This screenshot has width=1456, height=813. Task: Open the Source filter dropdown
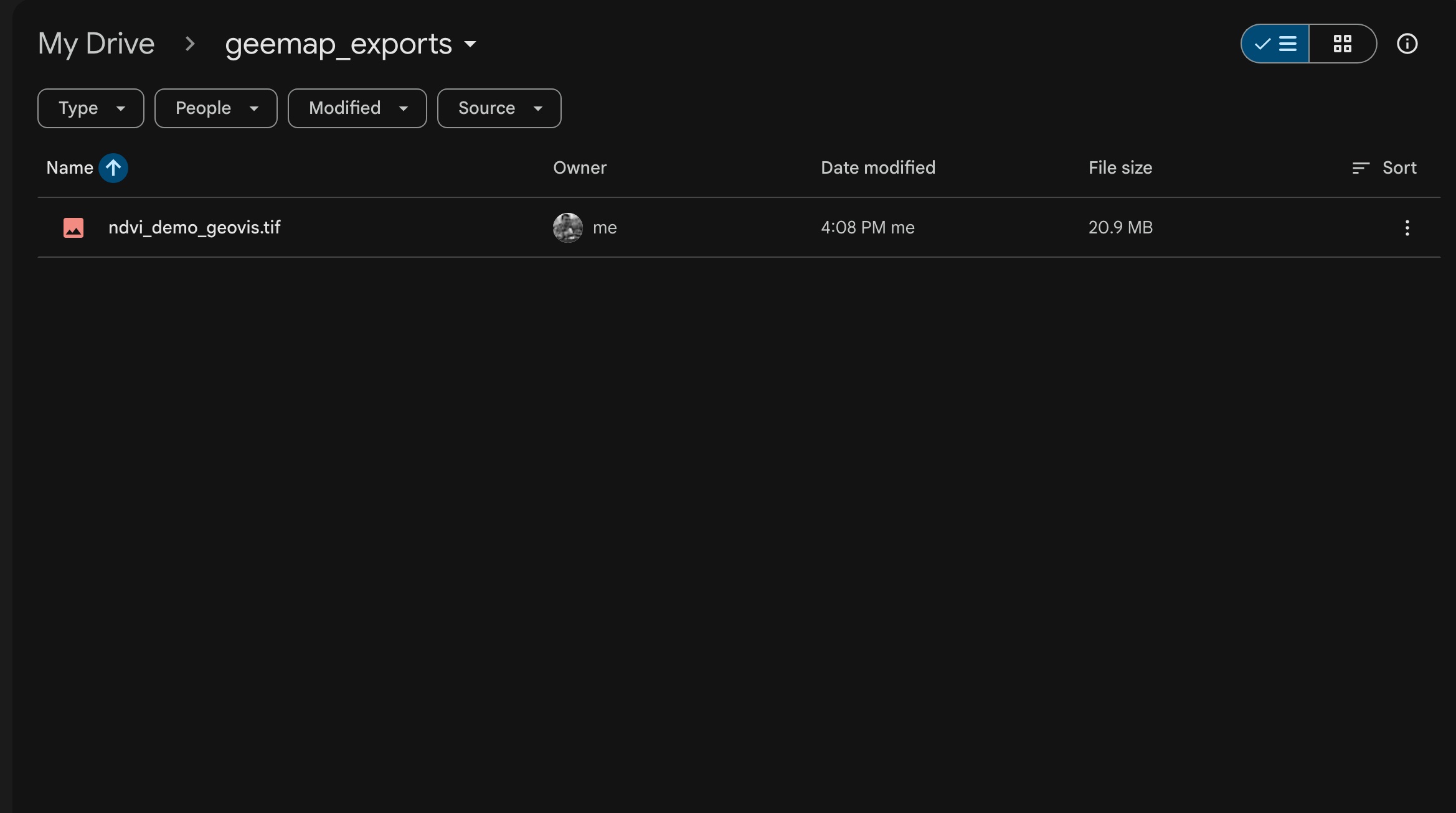(x=499, y=108)
